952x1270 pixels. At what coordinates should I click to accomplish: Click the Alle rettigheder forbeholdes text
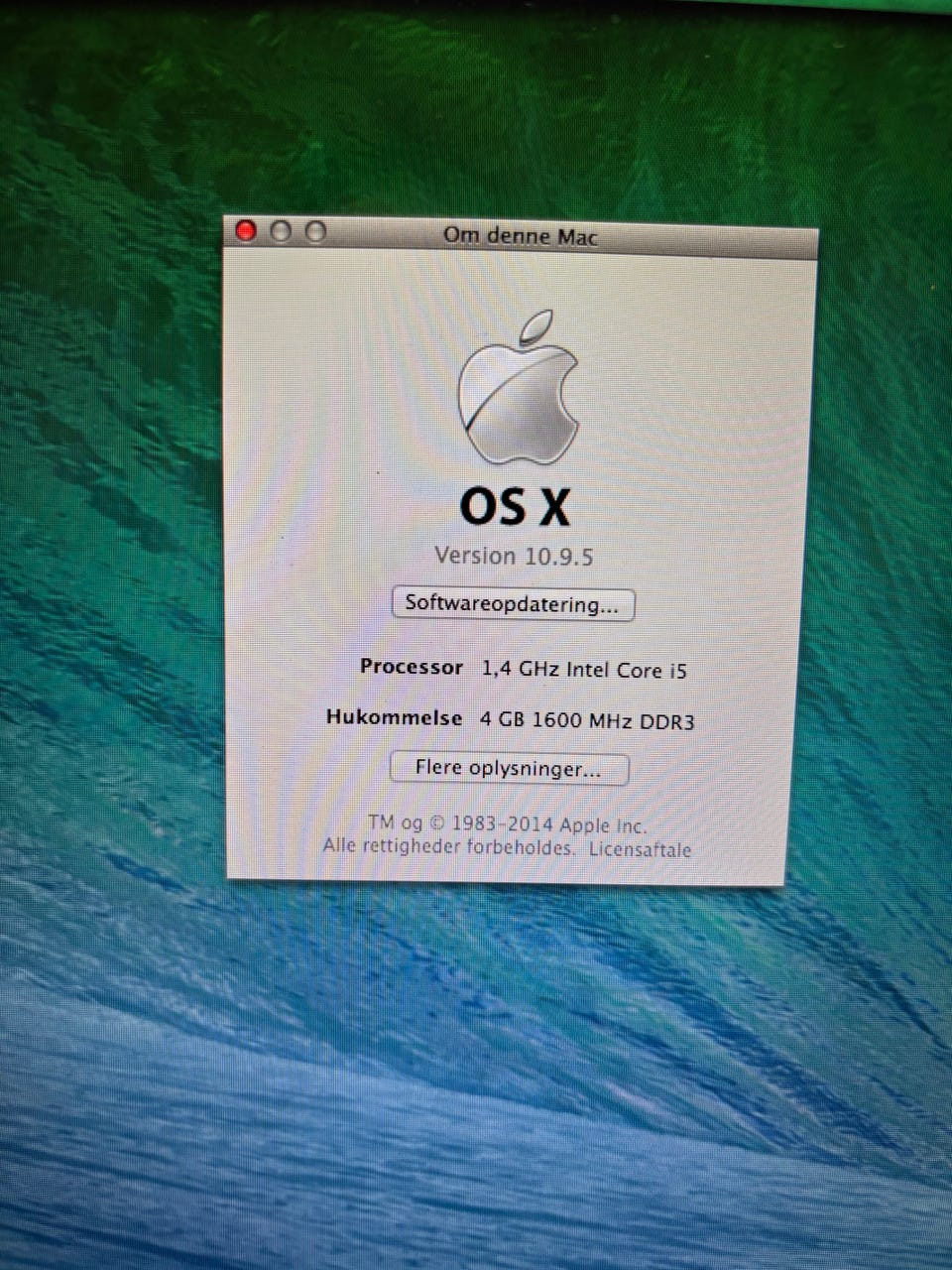[x=449, y=847]
